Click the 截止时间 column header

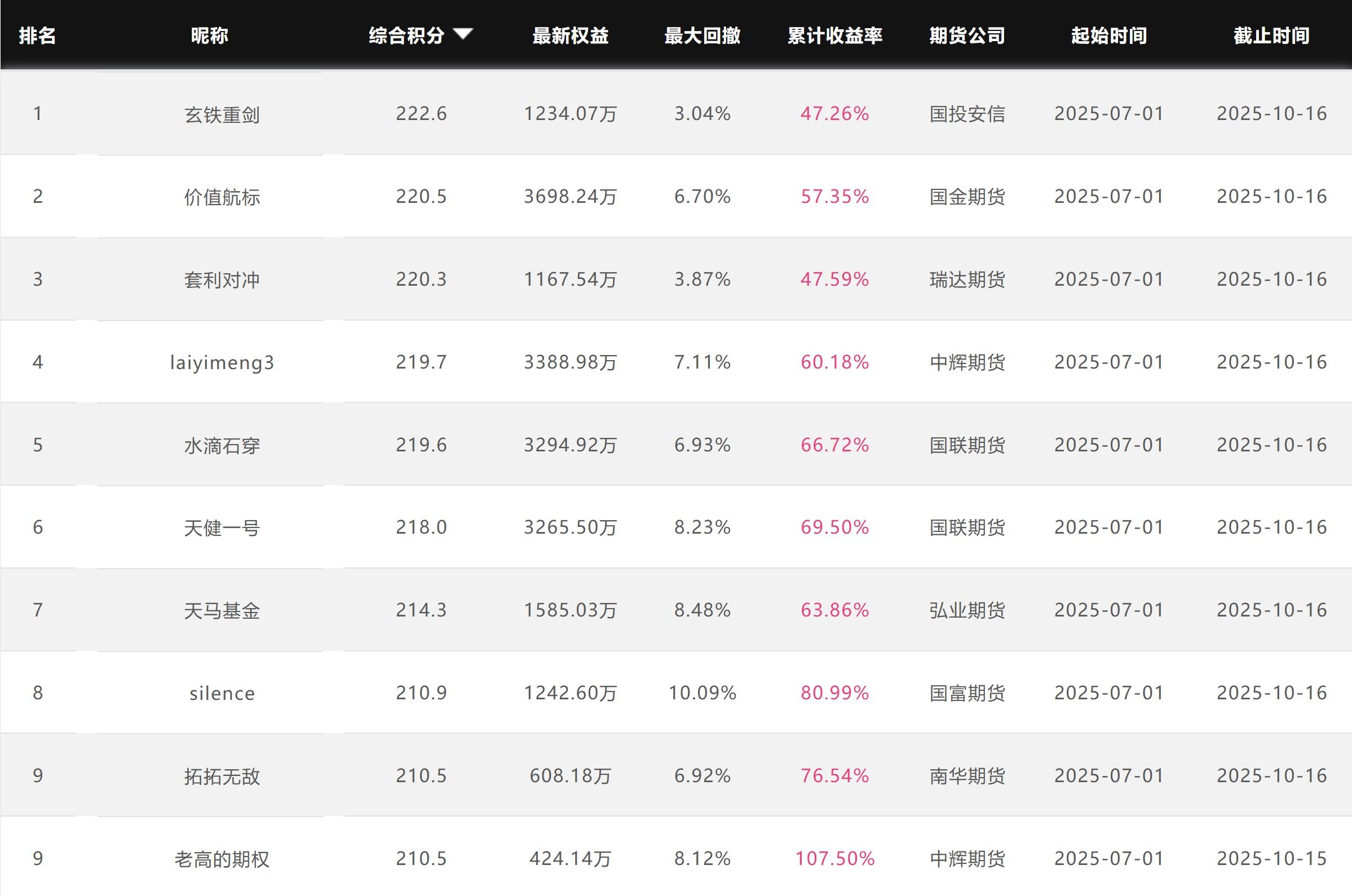pos(1271,36)
